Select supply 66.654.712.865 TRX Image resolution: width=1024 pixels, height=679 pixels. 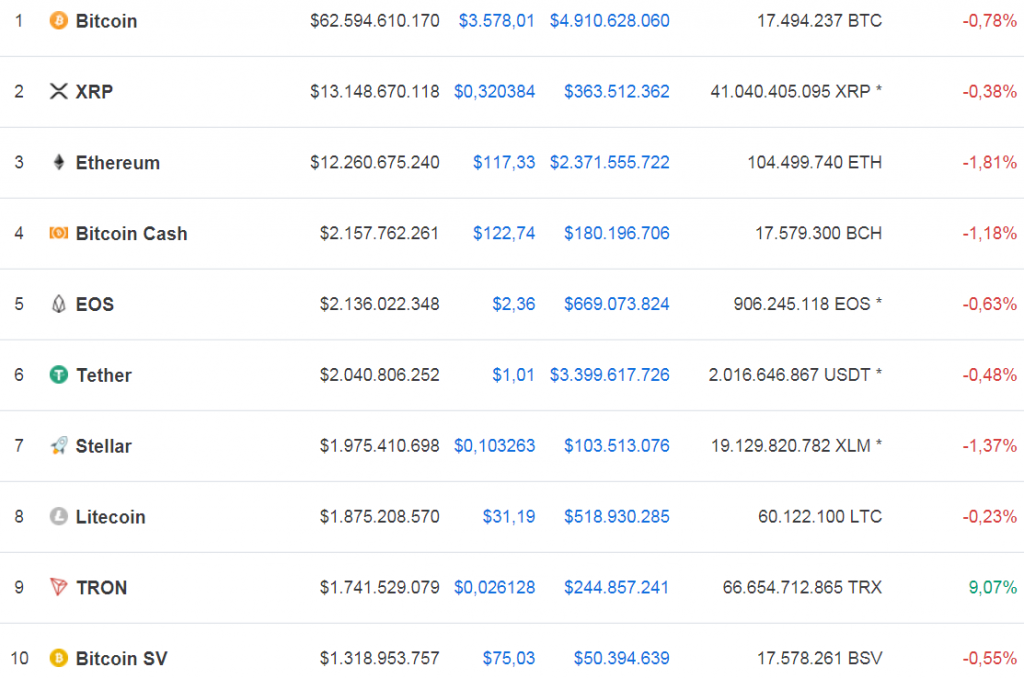(x=803, y=588)
